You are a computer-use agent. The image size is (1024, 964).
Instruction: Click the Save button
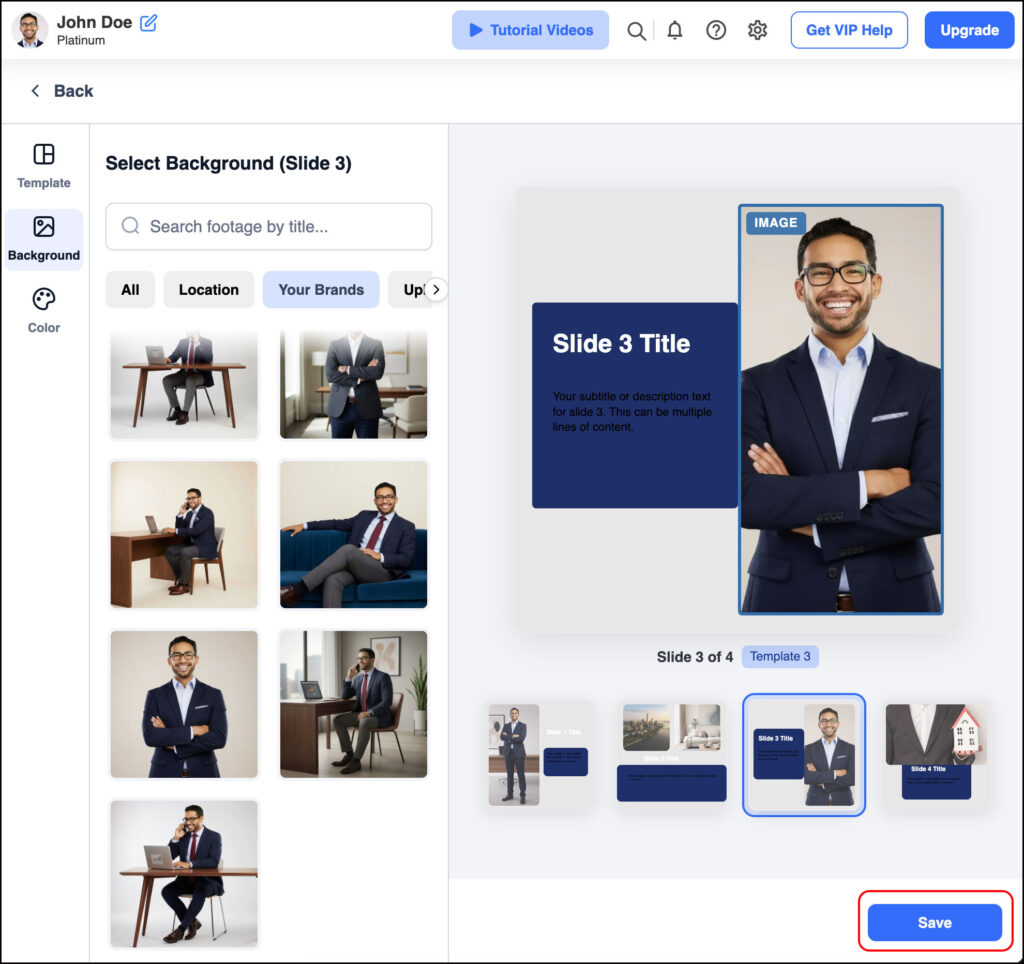pos(934,922)
